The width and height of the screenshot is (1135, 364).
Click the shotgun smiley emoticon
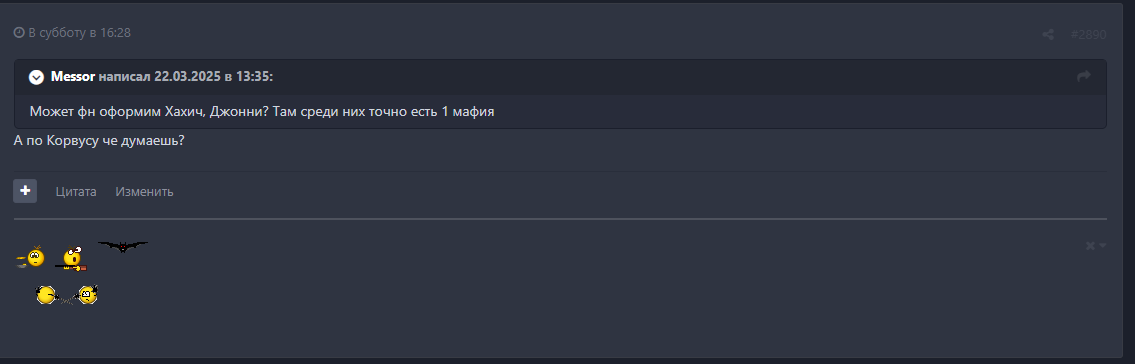(x=71, y=258)
